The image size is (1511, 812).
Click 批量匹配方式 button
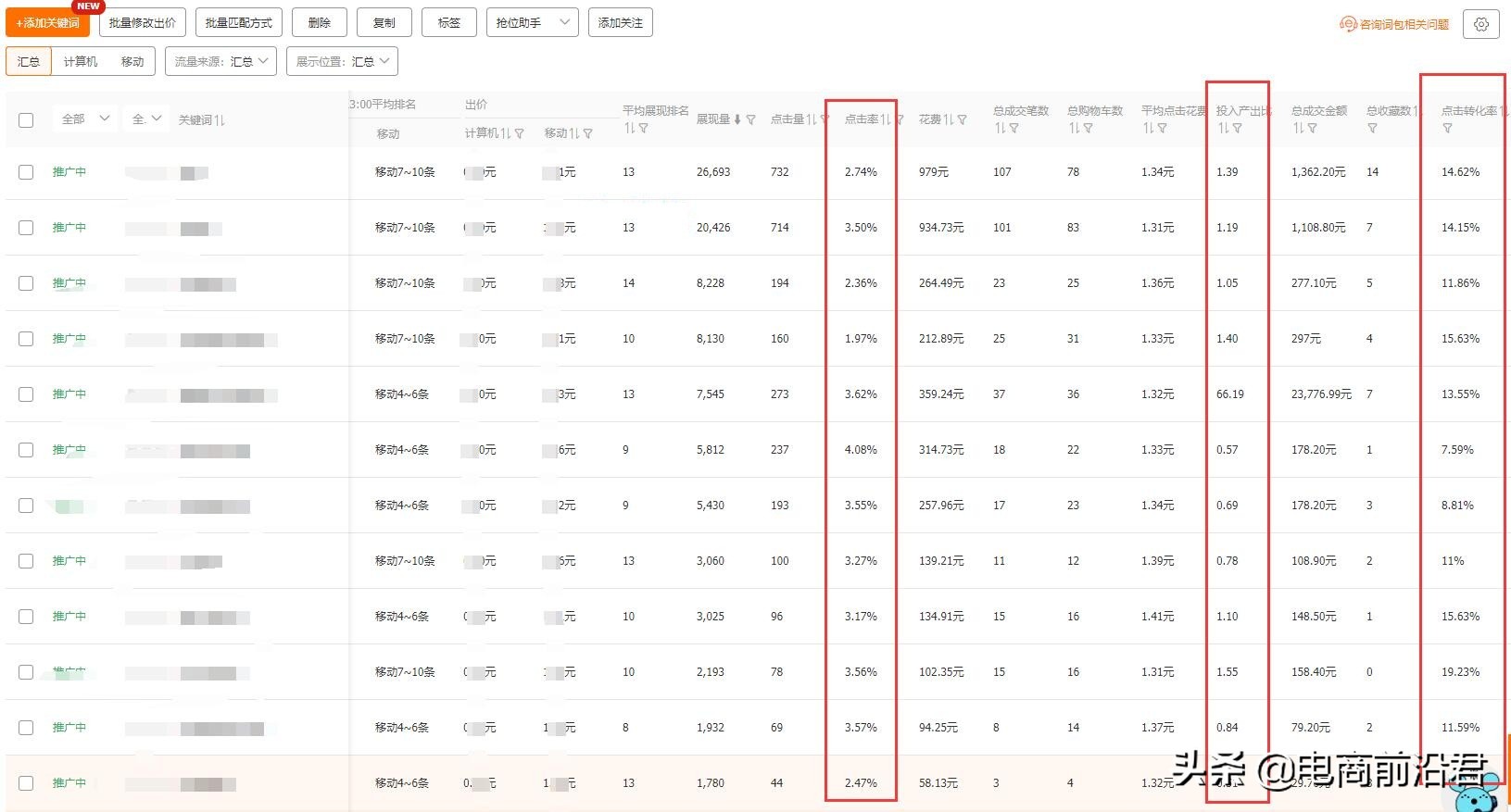pos(239,22)
